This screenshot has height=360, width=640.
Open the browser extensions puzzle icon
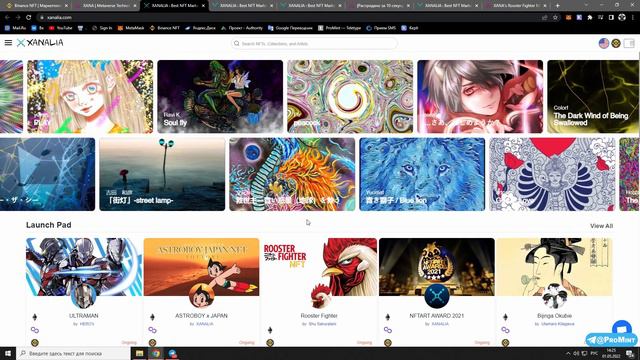pyautogui.click(x=590, y=18)
